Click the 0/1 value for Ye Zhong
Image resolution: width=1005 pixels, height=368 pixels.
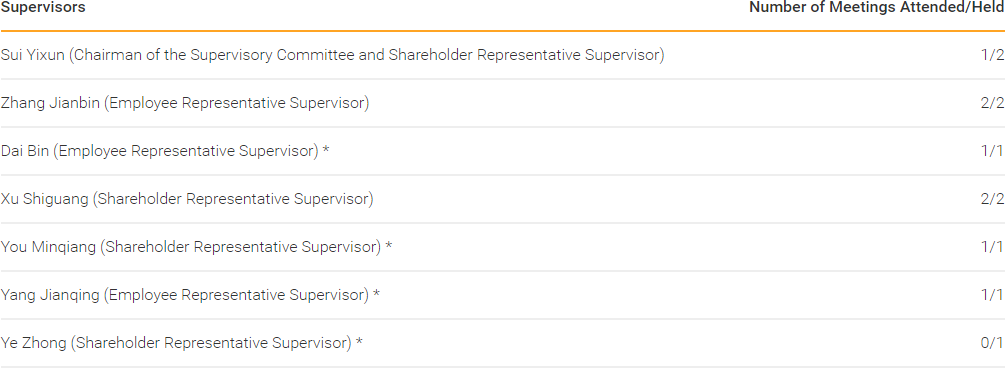992,344
